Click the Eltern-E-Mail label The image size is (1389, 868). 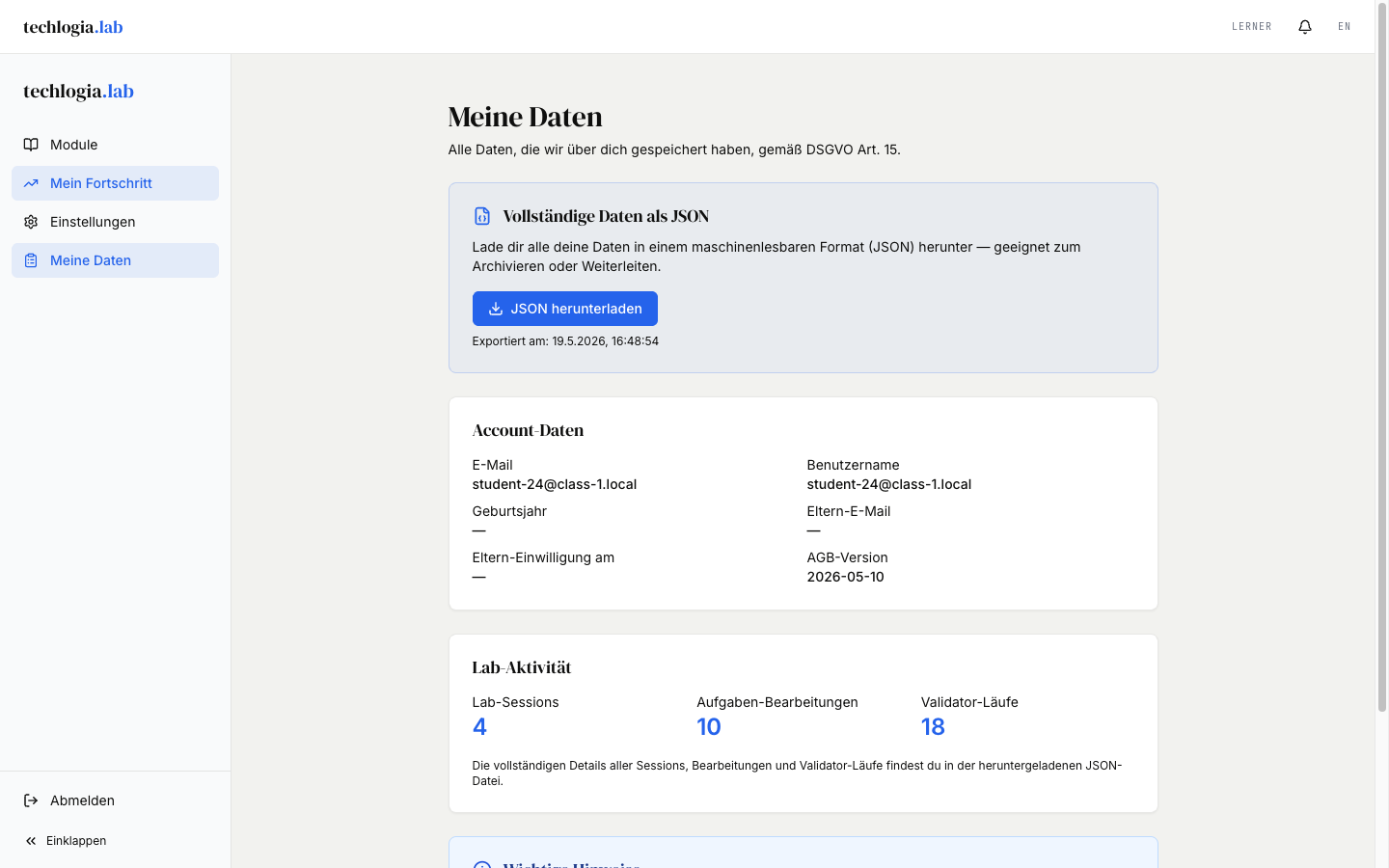tap(849, 511)
